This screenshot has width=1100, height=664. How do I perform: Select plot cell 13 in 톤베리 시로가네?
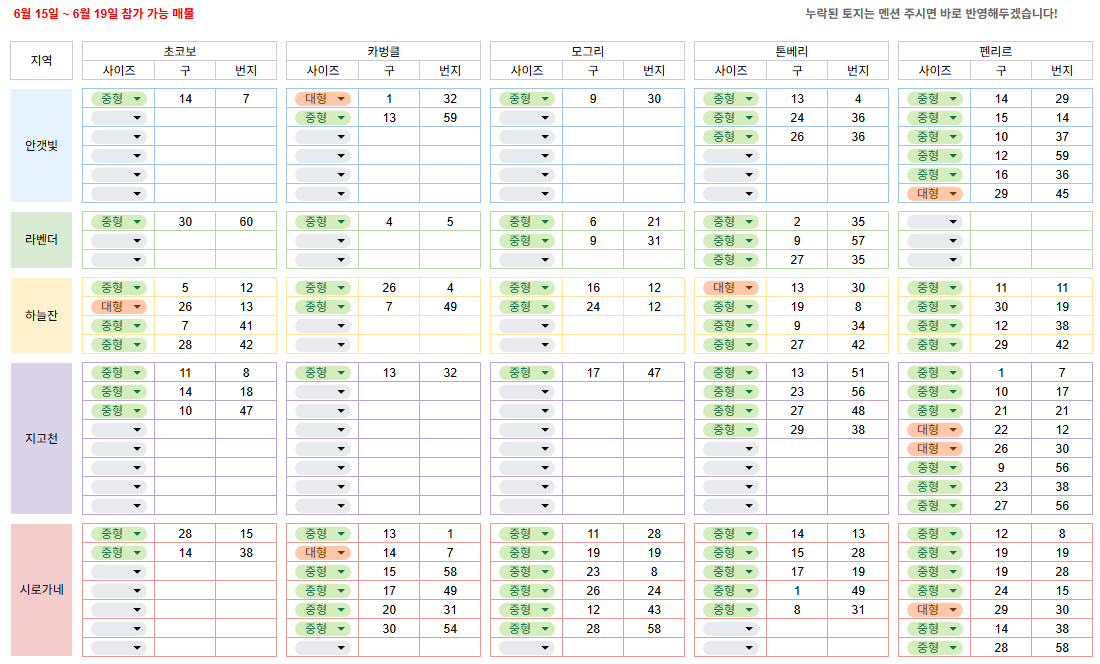click(858, 534)
